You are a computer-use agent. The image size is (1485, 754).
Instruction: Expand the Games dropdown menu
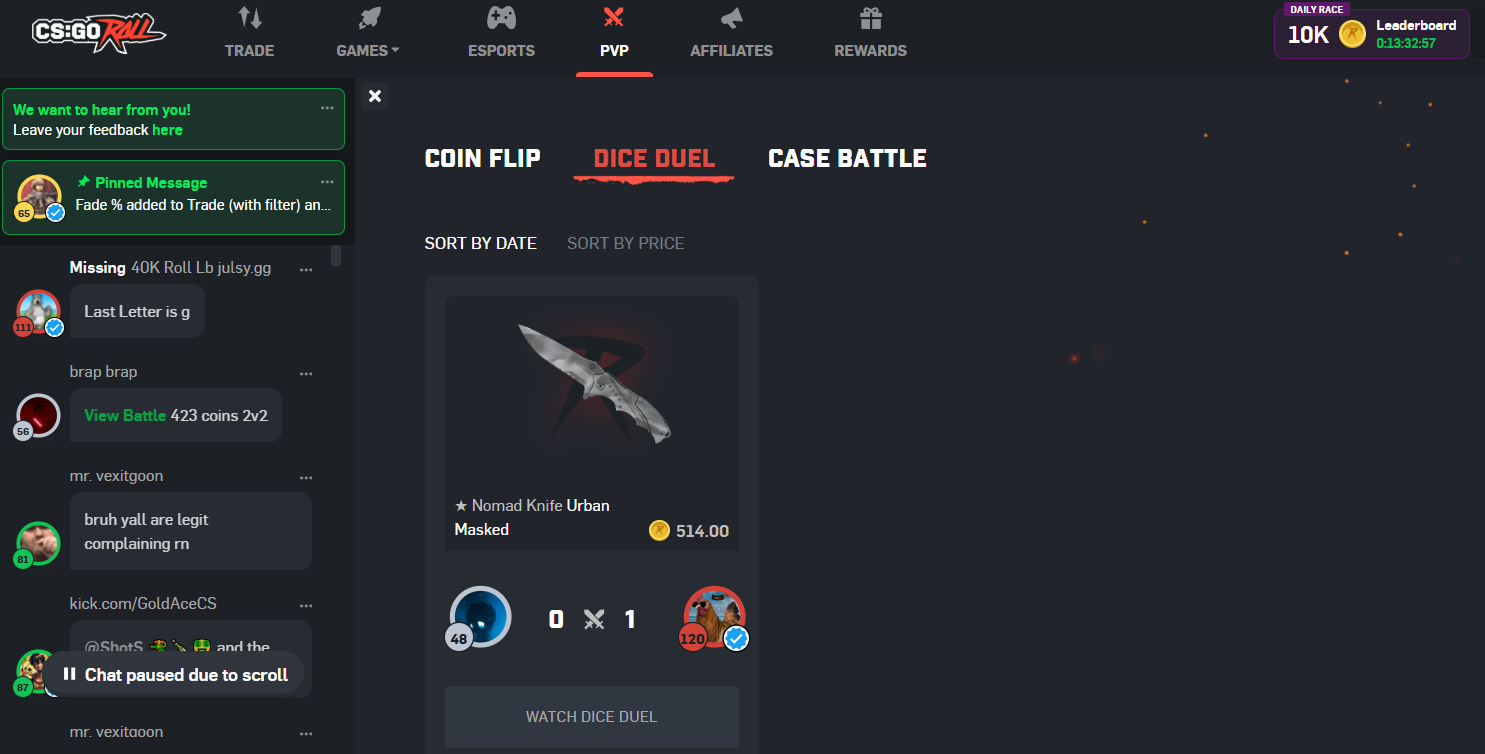[x=367, y=50]
